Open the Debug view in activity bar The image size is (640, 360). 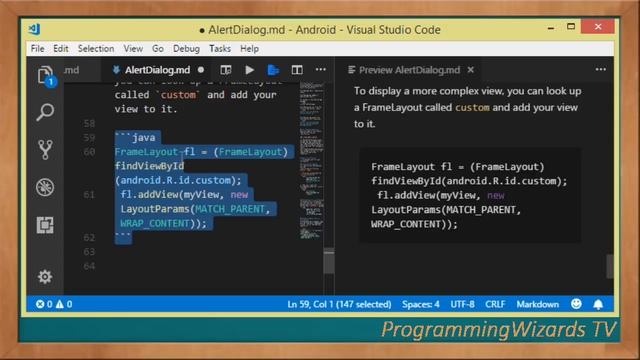(x=45, y=187)
